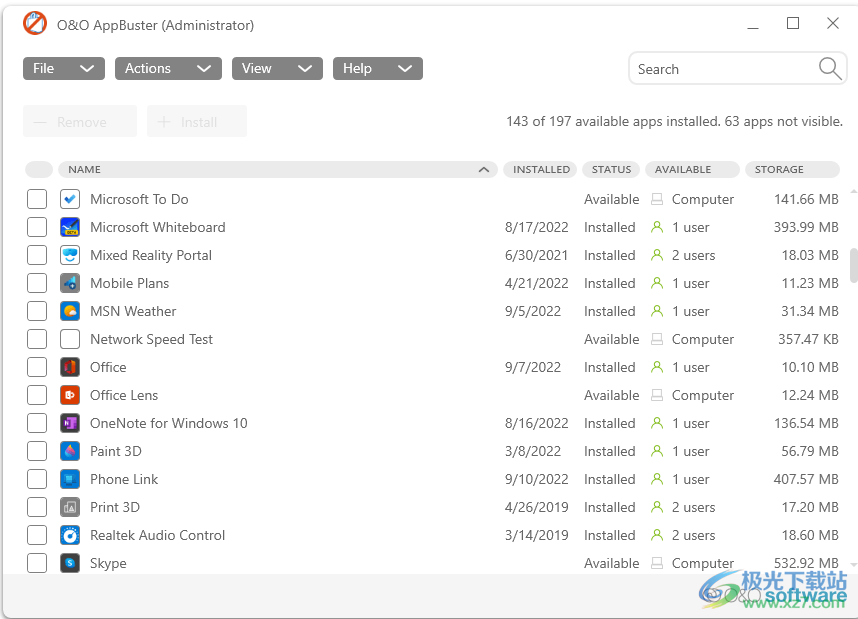Focus the Search input field
The height and width of the screenshot is (619, 858).
(737, 69)
